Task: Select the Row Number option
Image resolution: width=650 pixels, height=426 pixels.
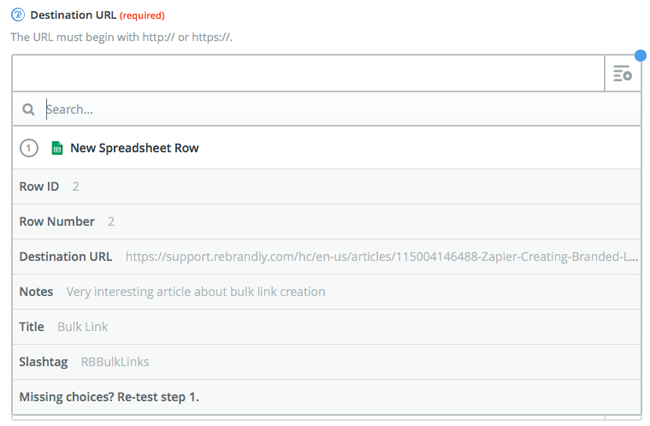Action: 327,222
